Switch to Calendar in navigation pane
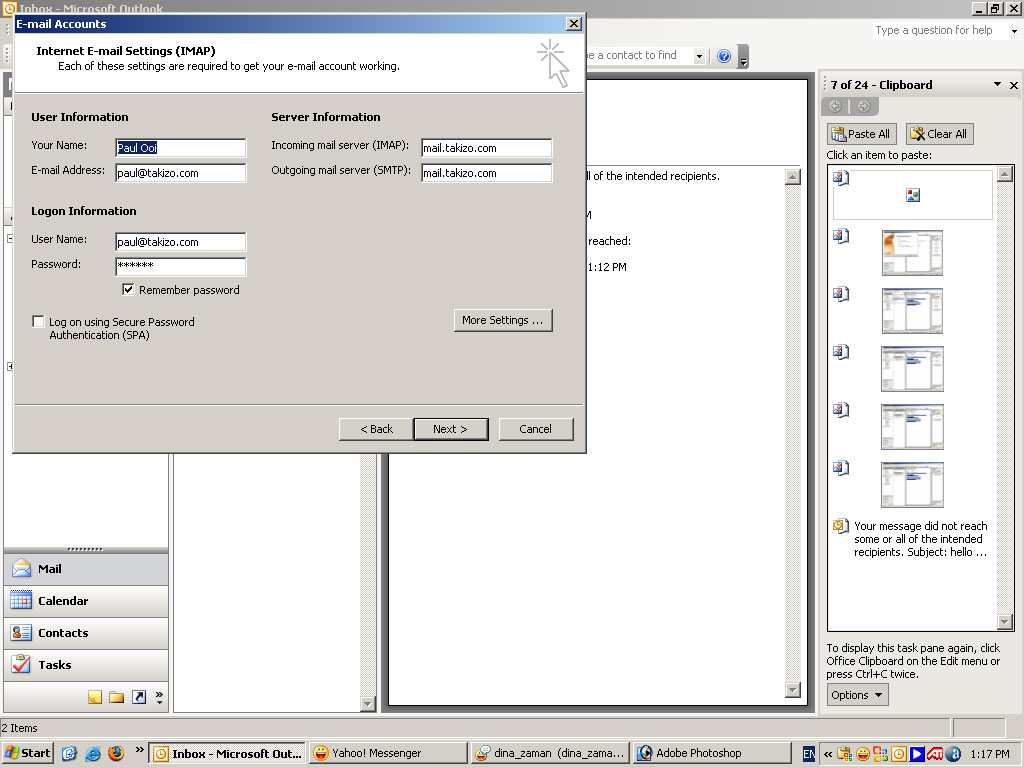 click(86, 601)
